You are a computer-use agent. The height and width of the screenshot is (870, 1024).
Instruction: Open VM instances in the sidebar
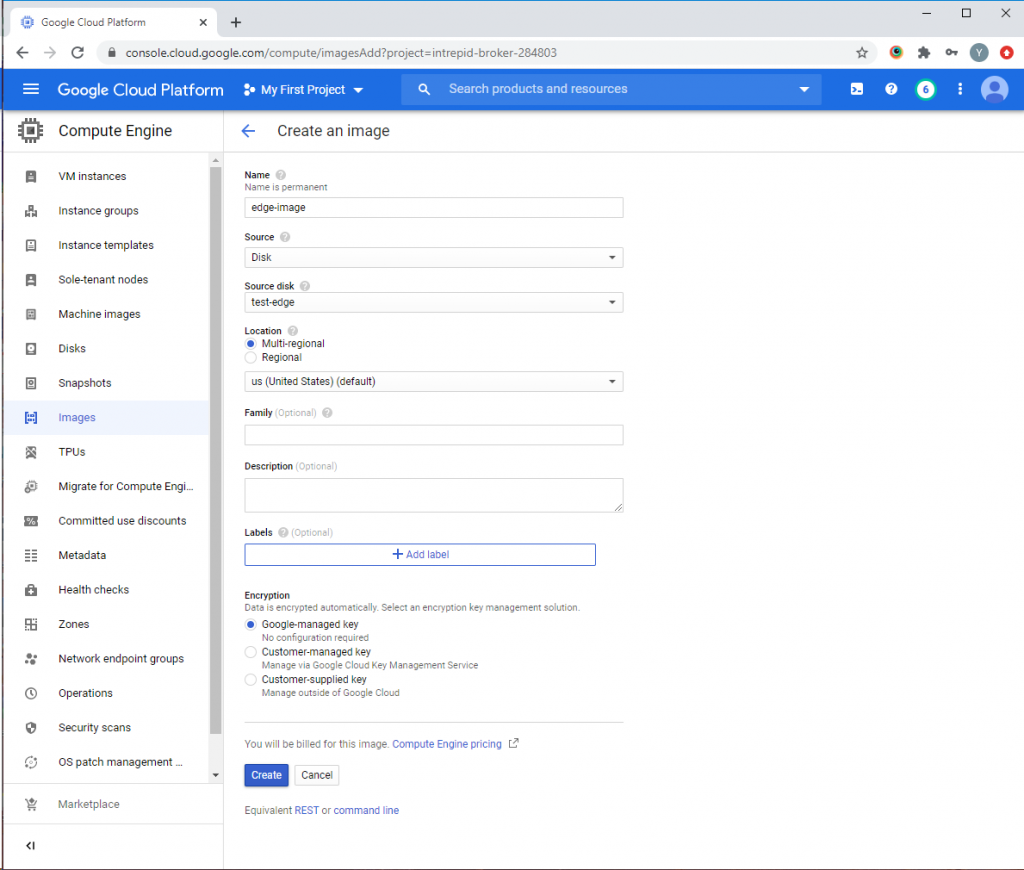92,176
